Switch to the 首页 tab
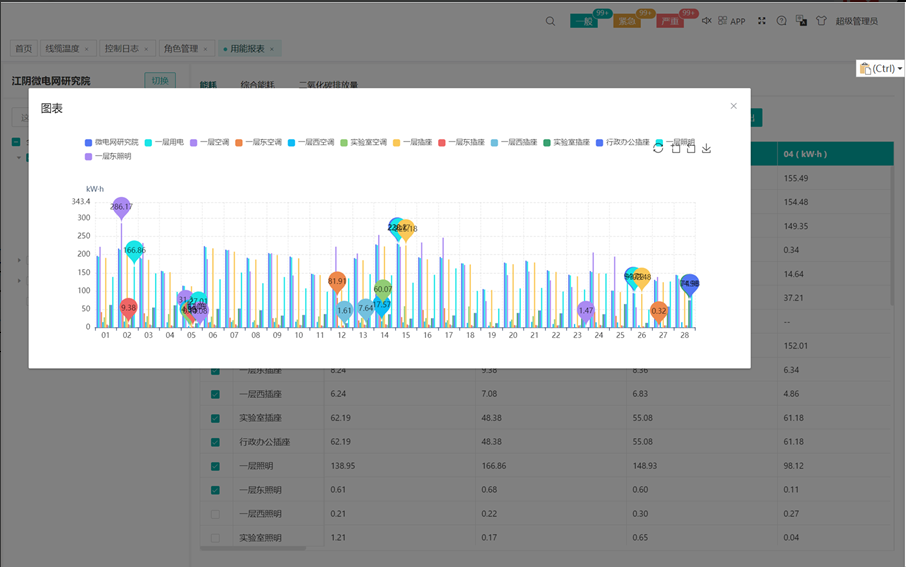Screen dimensions: 906x567 pos(24,49)
